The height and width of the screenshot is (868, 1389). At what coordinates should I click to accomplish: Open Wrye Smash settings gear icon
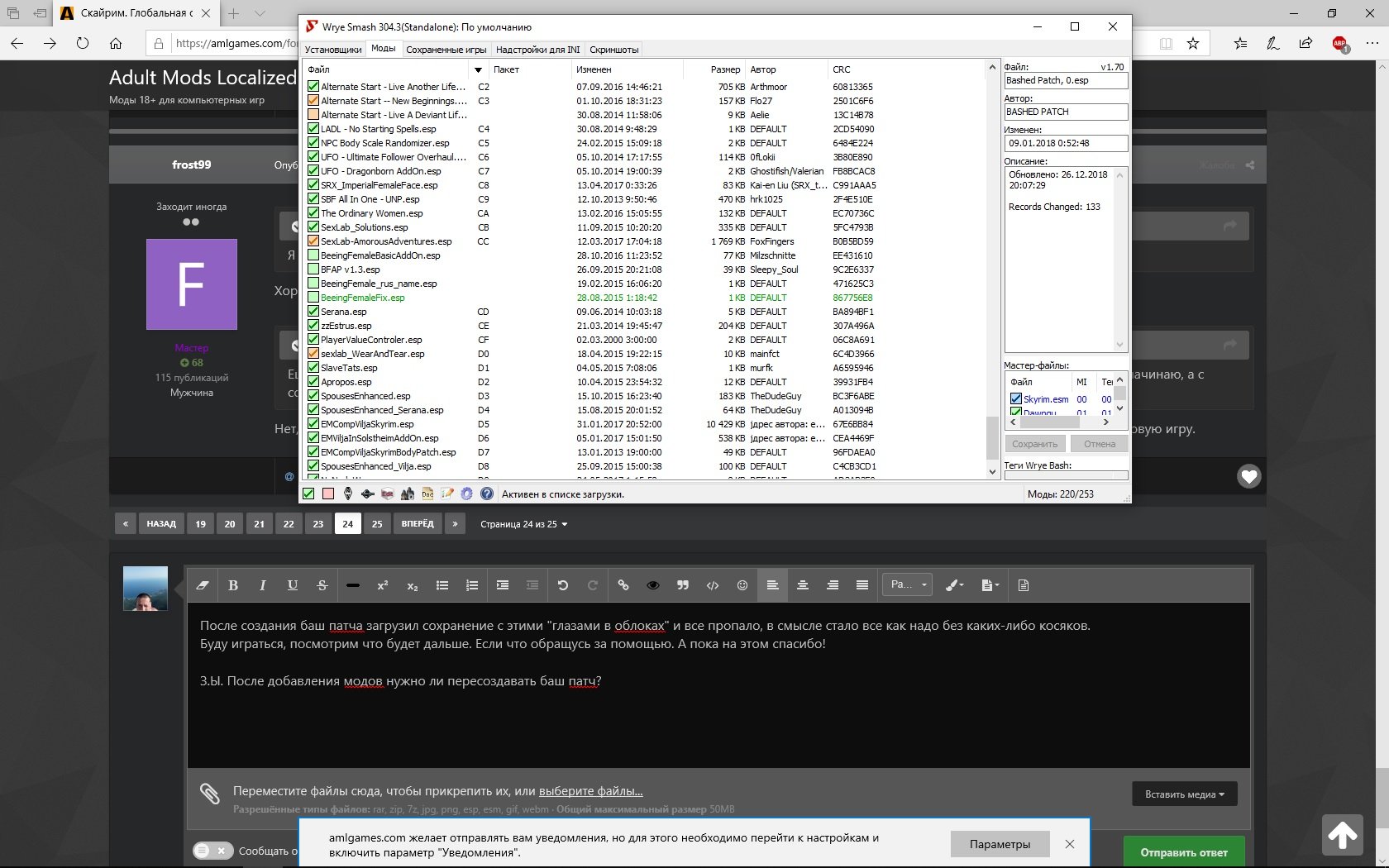click(x=467, y=494)
